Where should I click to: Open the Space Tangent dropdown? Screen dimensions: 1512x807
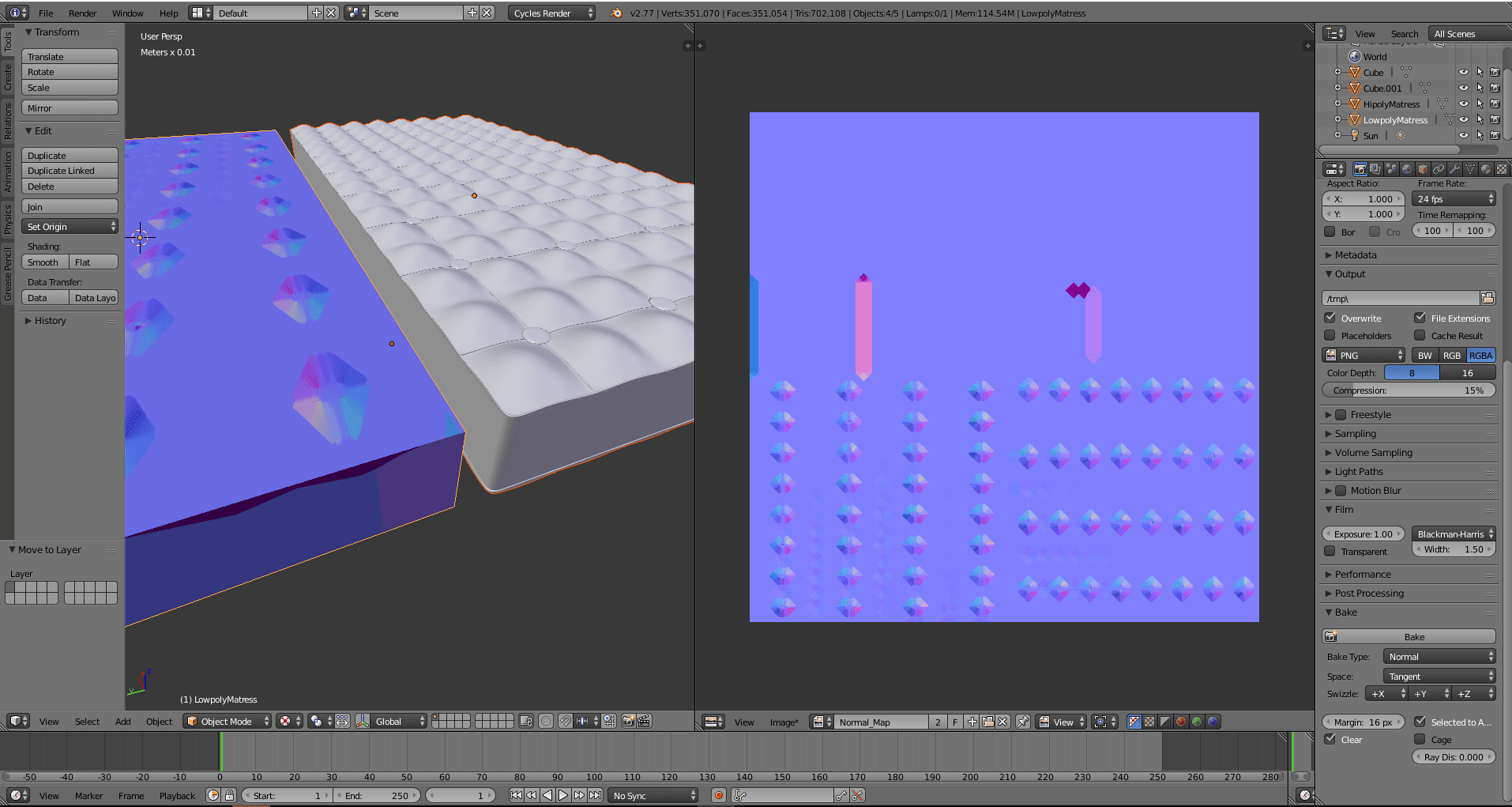[1439, 676]
